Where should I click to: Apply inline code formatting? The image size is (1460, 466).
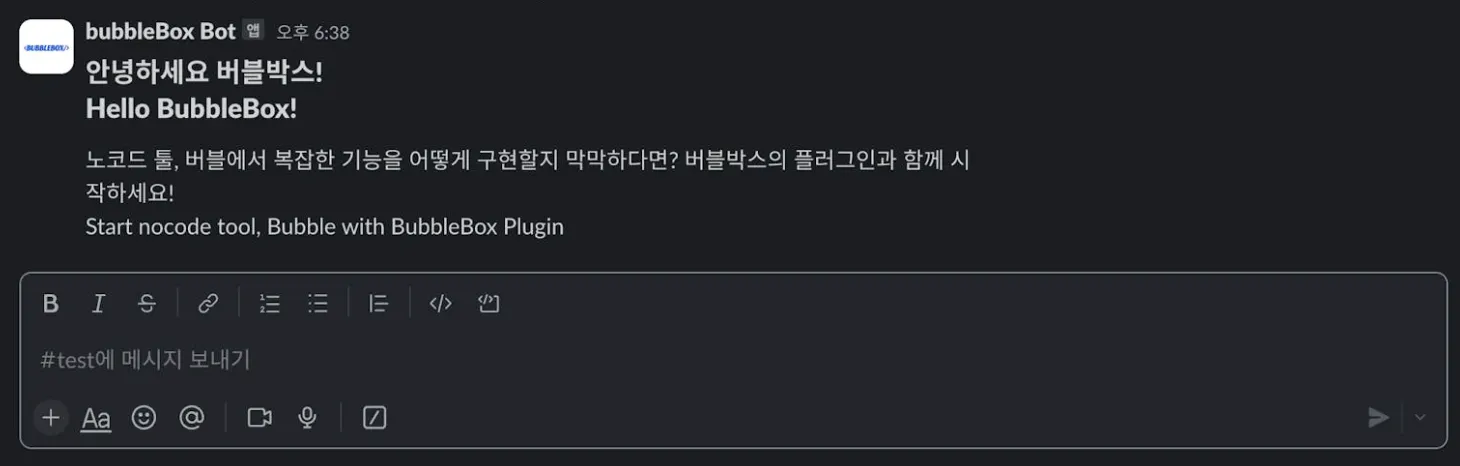coord(440,304)
